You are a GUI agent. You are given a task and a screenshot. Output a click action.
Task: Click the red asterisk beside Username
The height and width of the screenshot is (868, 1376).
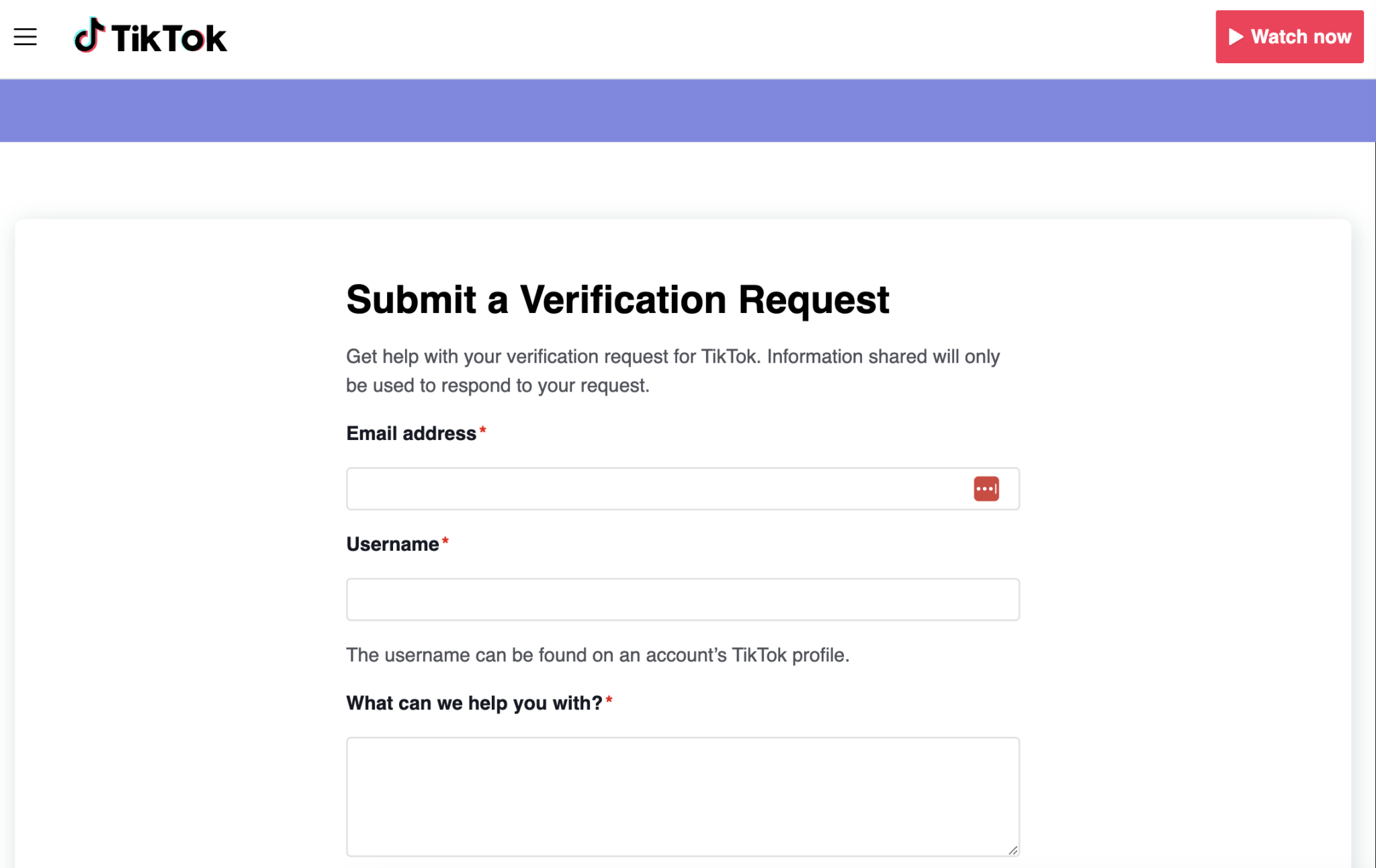point(446,541)
